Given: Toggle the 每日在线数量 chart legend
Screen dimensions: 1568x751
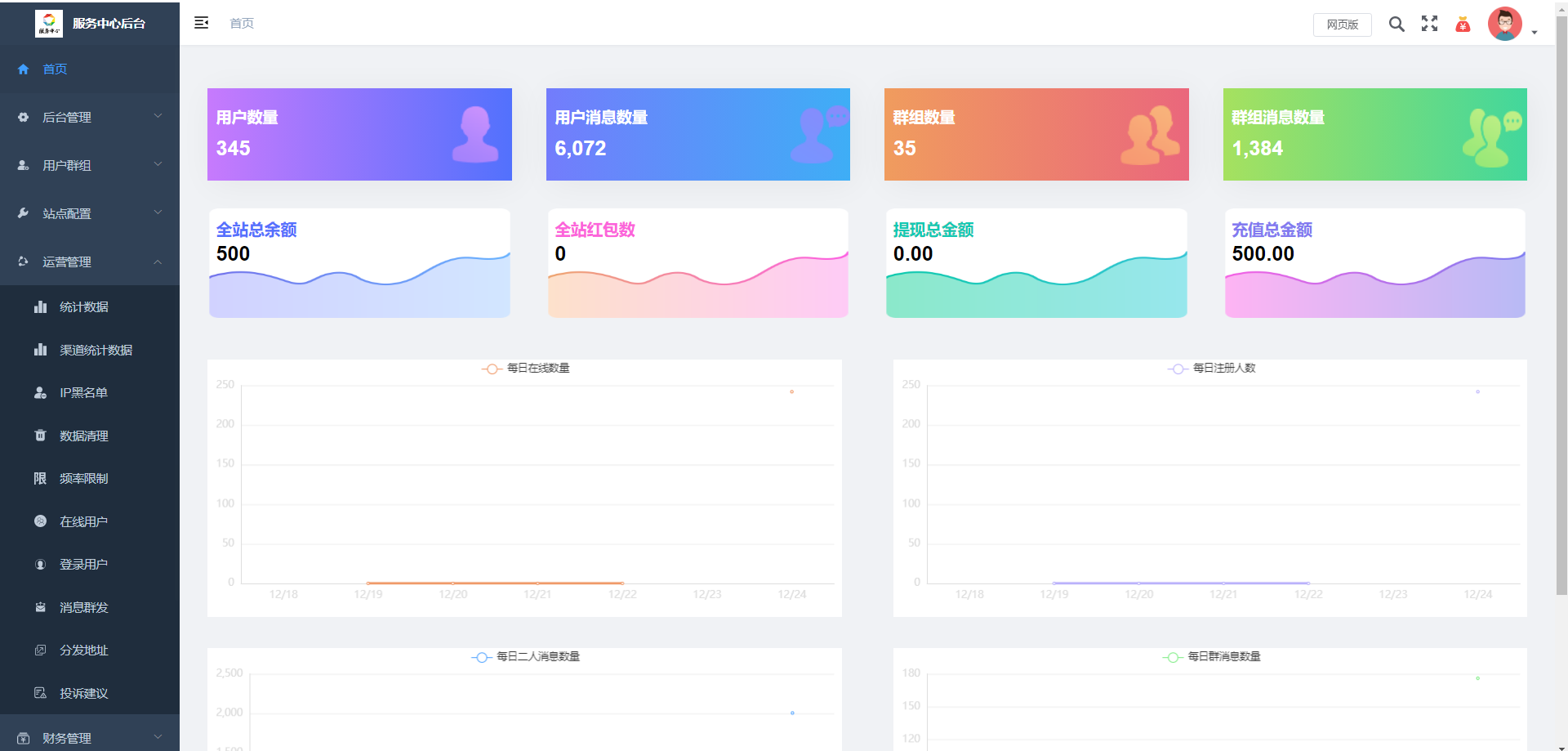Looking at the screenshot, I should 526,369.
